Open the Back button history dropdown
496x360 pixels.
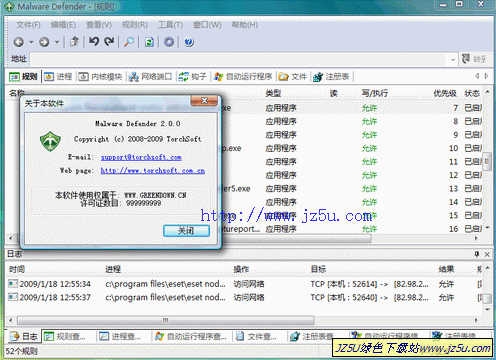pyautogui.click(x=31, y=42)
